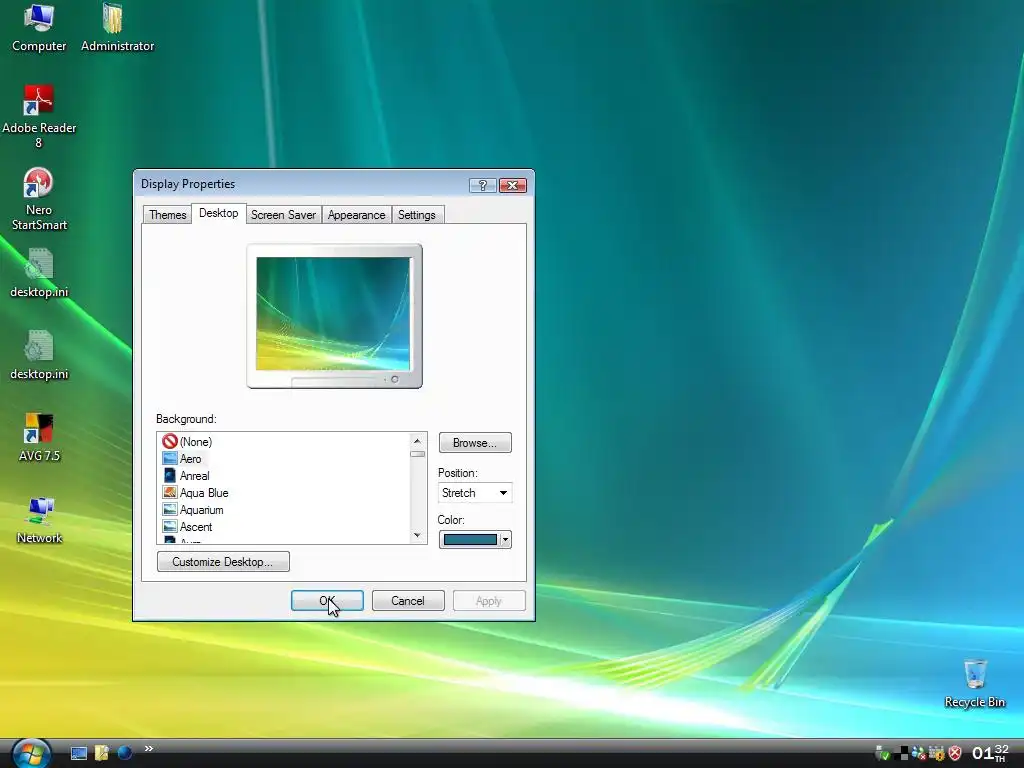Click Show Desktop quick launch icon
The image size is (1024, 768).
pos(78,753)
